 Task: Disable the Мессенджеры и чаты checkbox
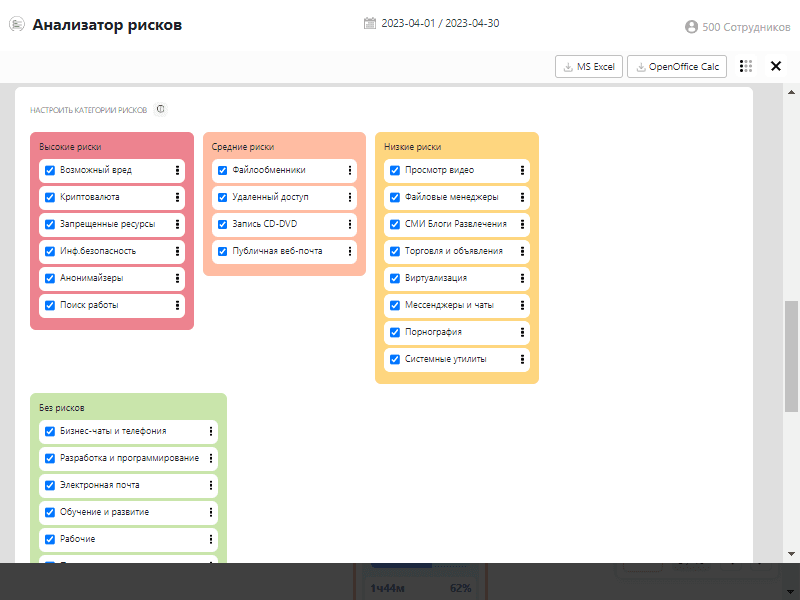coord(394,305)
